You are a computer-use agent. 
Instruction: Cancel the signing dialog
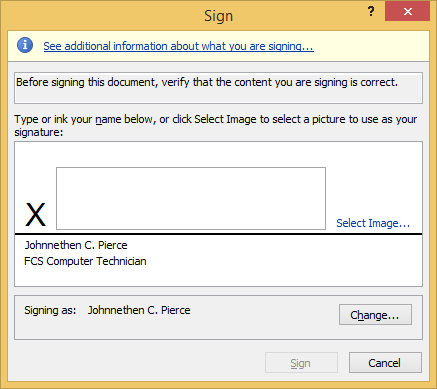click(x=385, y=363)
